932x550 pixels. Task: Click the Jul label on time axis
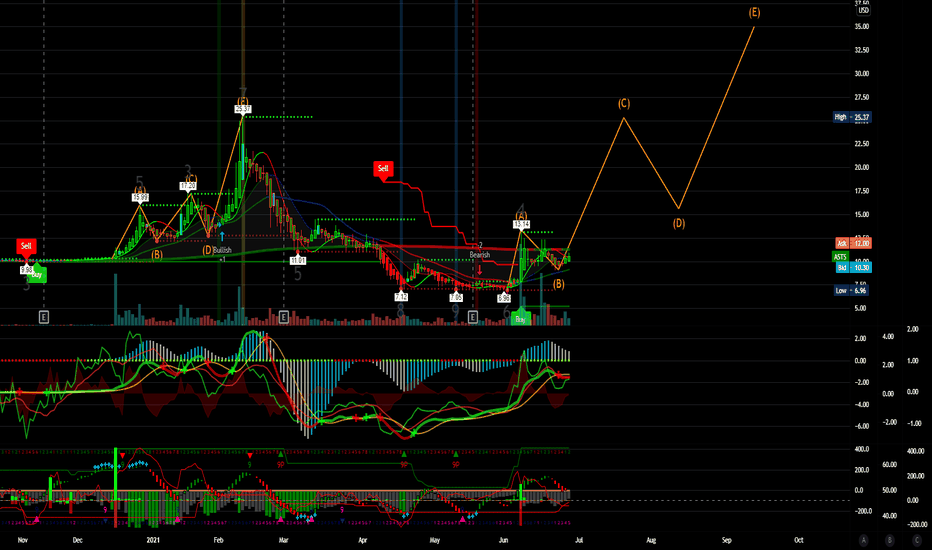point(579,540)
